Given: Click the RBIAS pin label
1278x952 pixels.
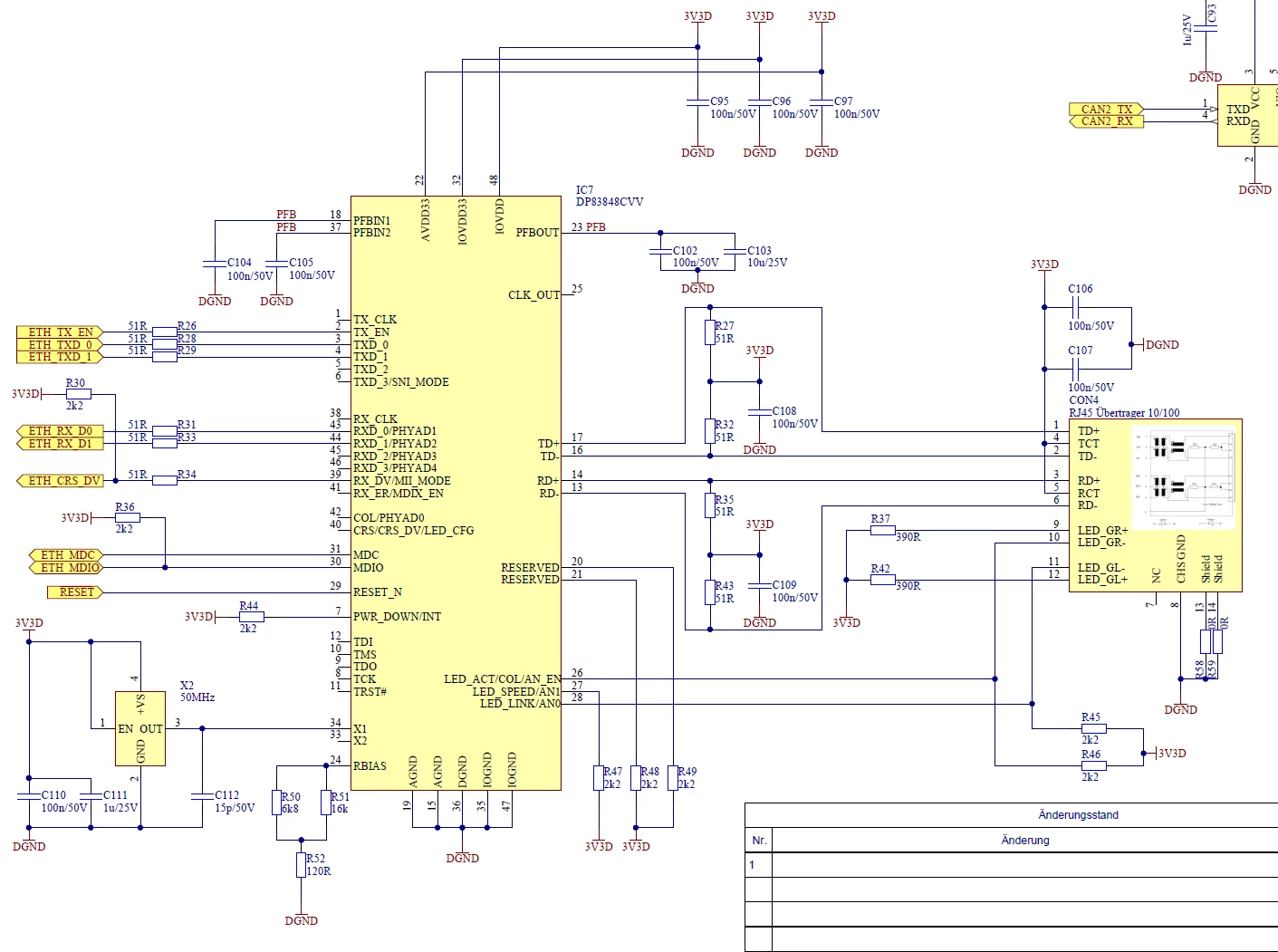Looking at the screenshot, I should point(370,766).
